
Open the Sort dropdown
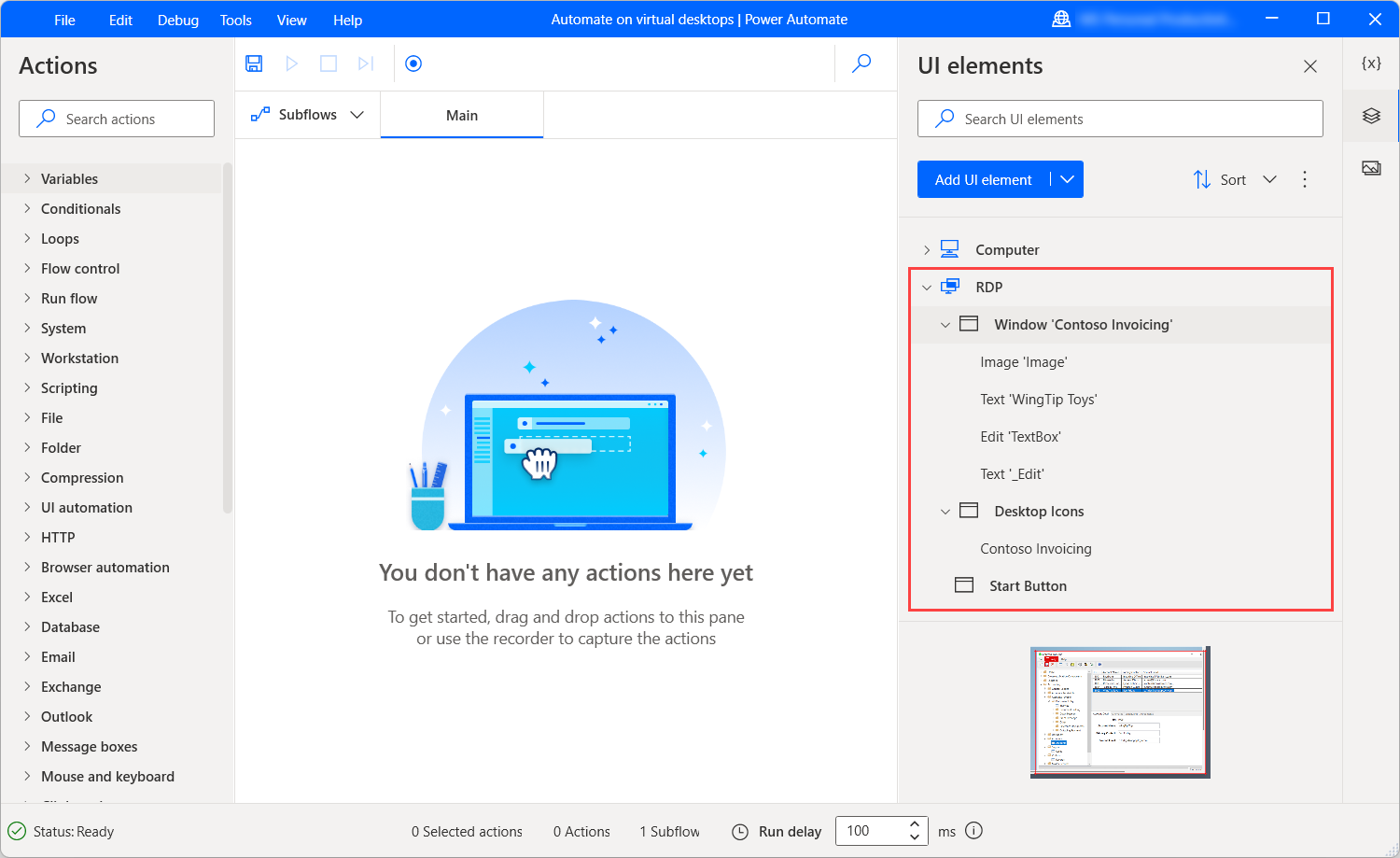tap(1235, 179)
